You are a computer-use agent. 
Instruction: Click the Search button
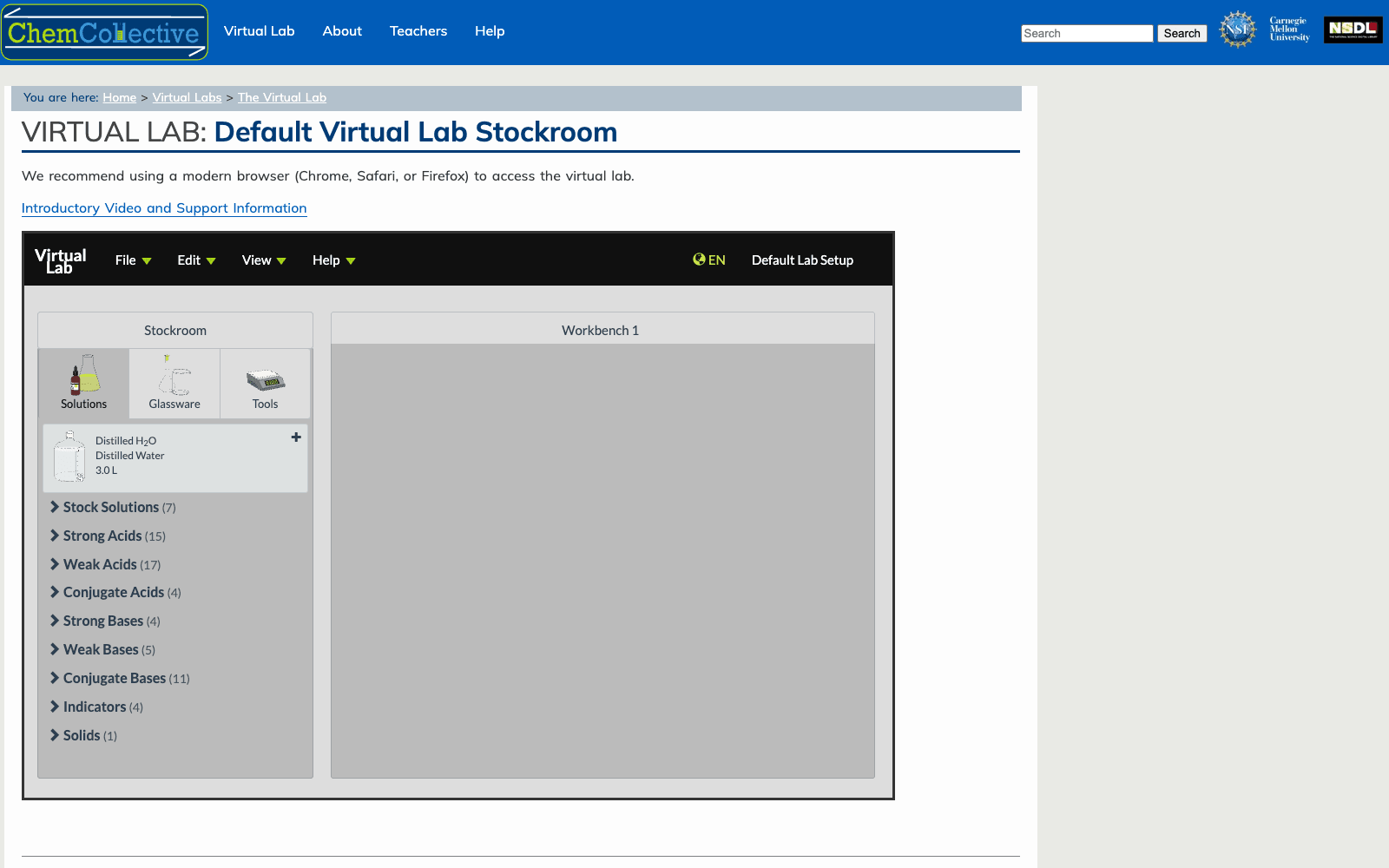pos(1182,33)
